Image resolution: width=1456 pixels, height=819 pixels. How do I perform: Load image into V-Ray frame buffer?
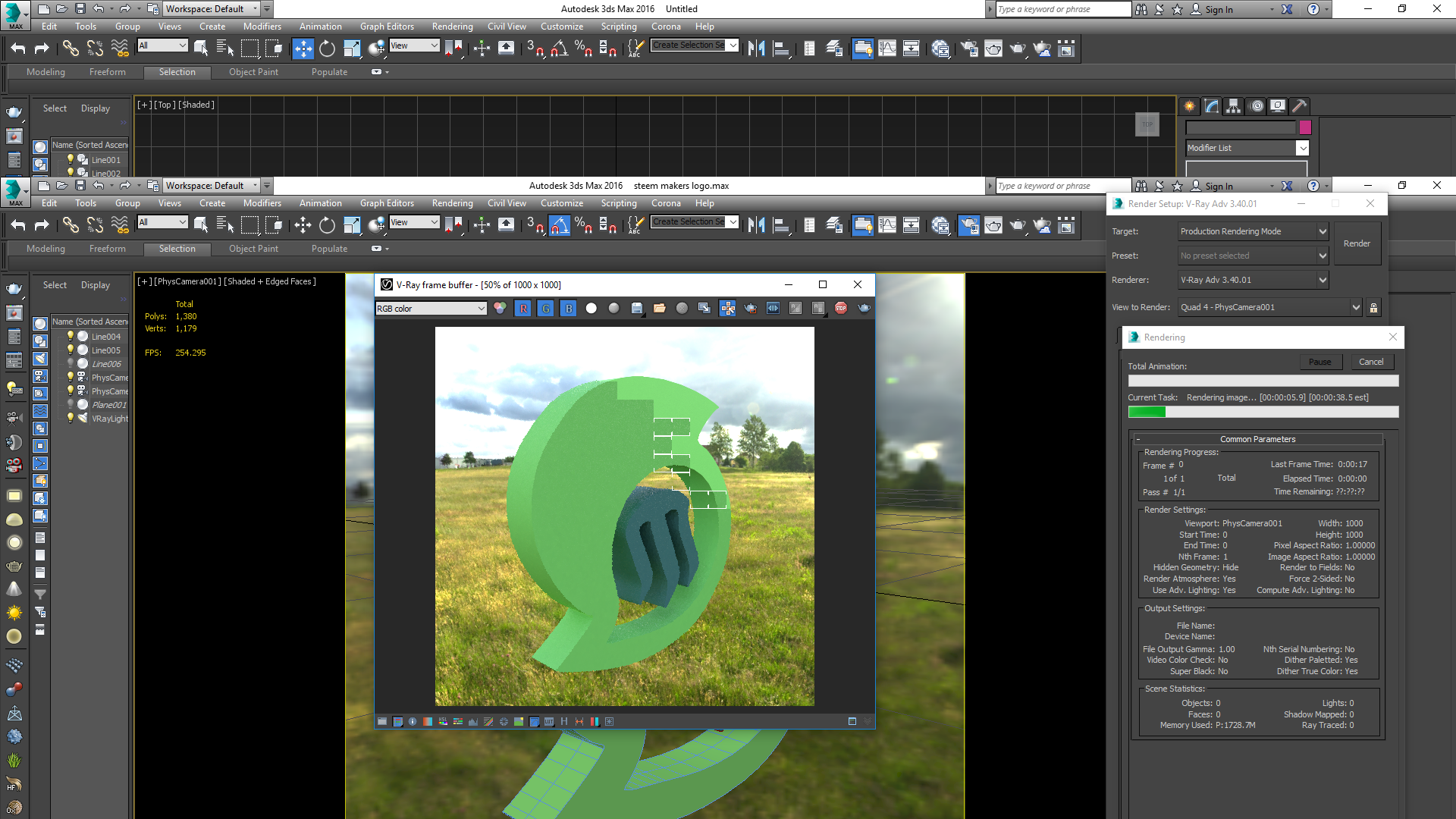click(659, 309)
